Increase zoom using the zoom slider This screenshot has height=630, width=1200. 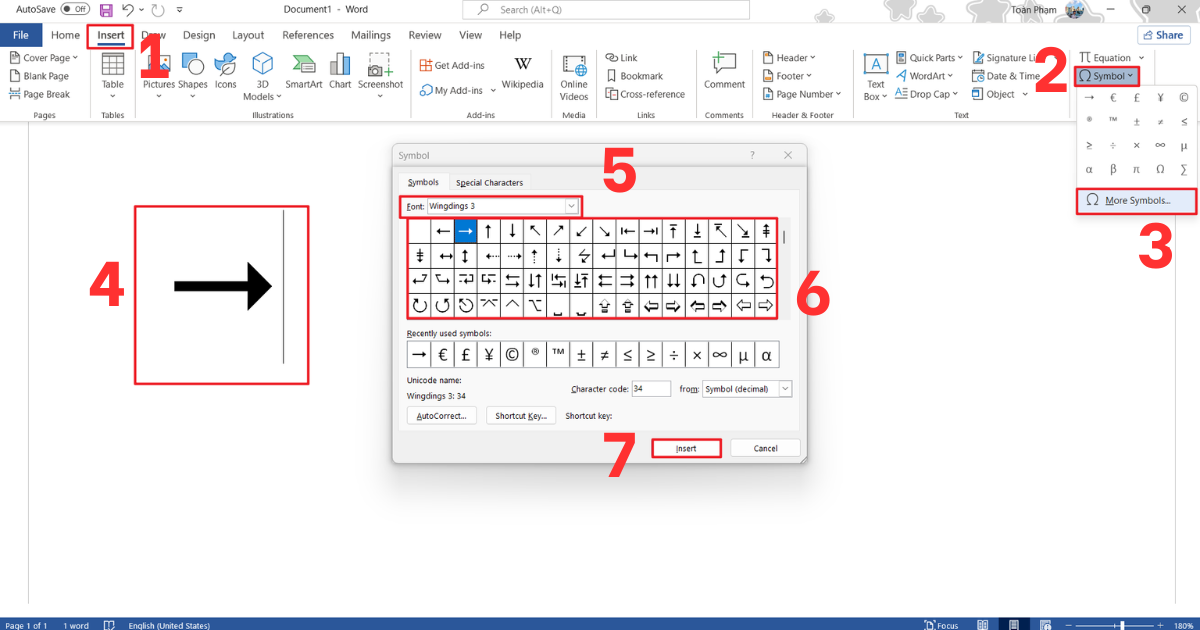click(1159, 625)
